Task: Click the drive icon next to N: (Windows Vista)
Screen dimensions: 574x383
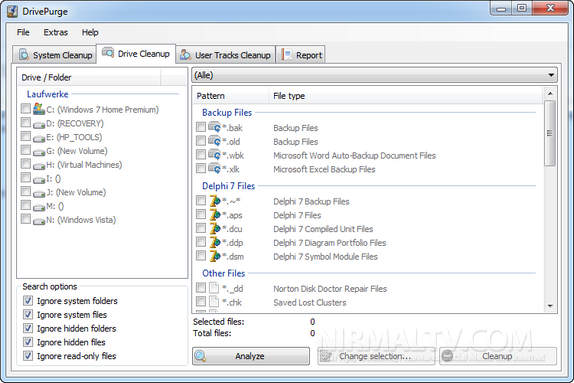Action: pos(39,221)
